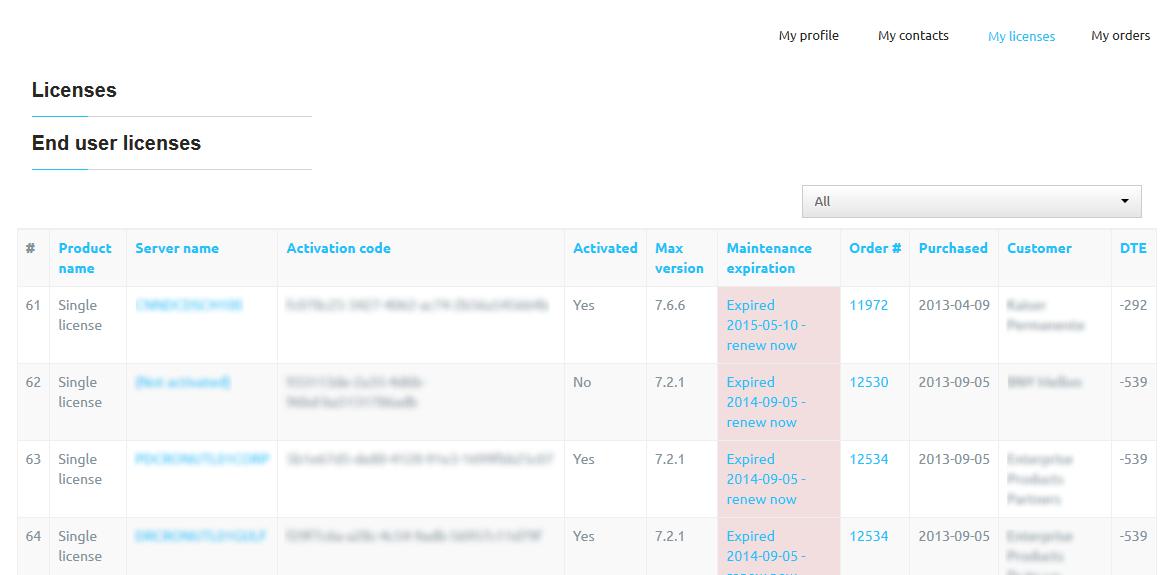The height and width of the screenshot is (575, 1163).
Task: Open server name link in row 61
Action: [x=189, y=305]
